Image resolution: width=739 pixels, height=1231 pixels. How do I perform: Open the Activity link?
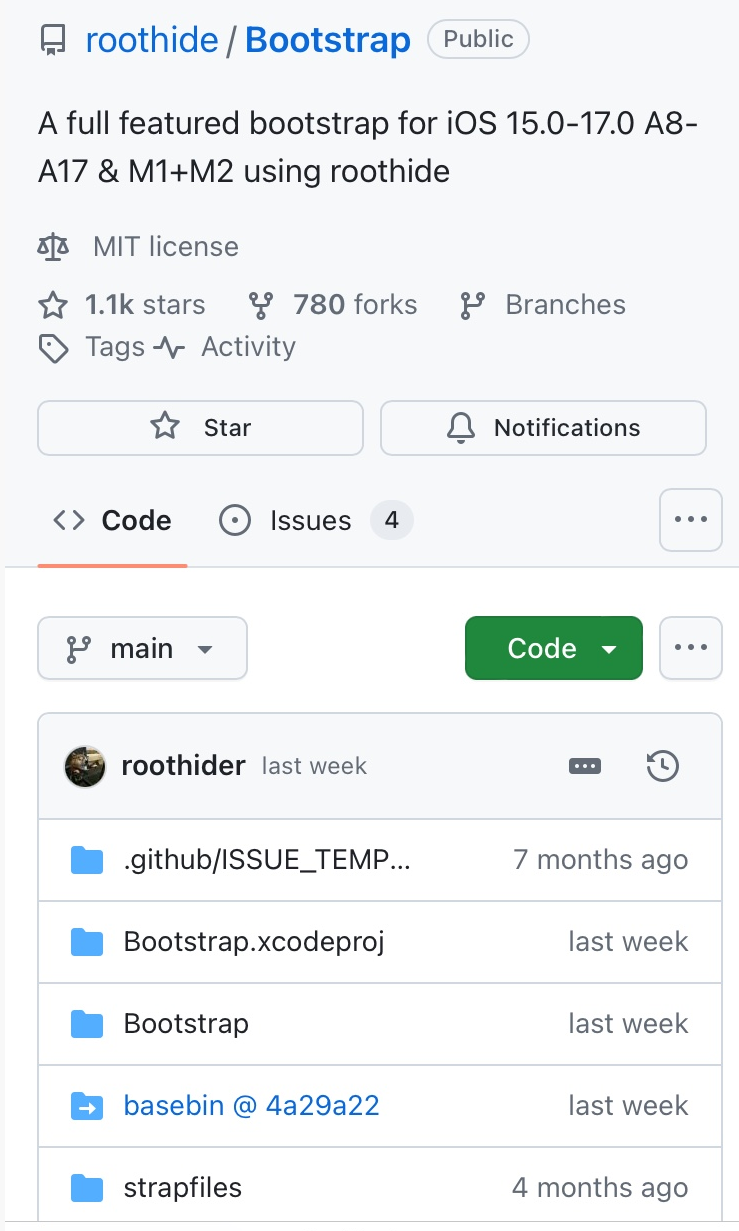249,347
